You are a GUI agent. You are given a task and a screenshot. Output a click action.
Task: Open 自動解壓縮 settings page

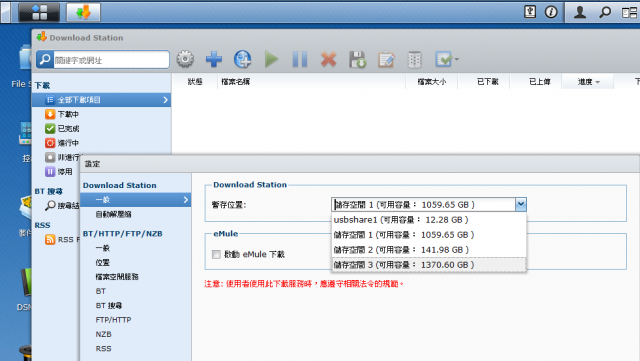[113, 214]
